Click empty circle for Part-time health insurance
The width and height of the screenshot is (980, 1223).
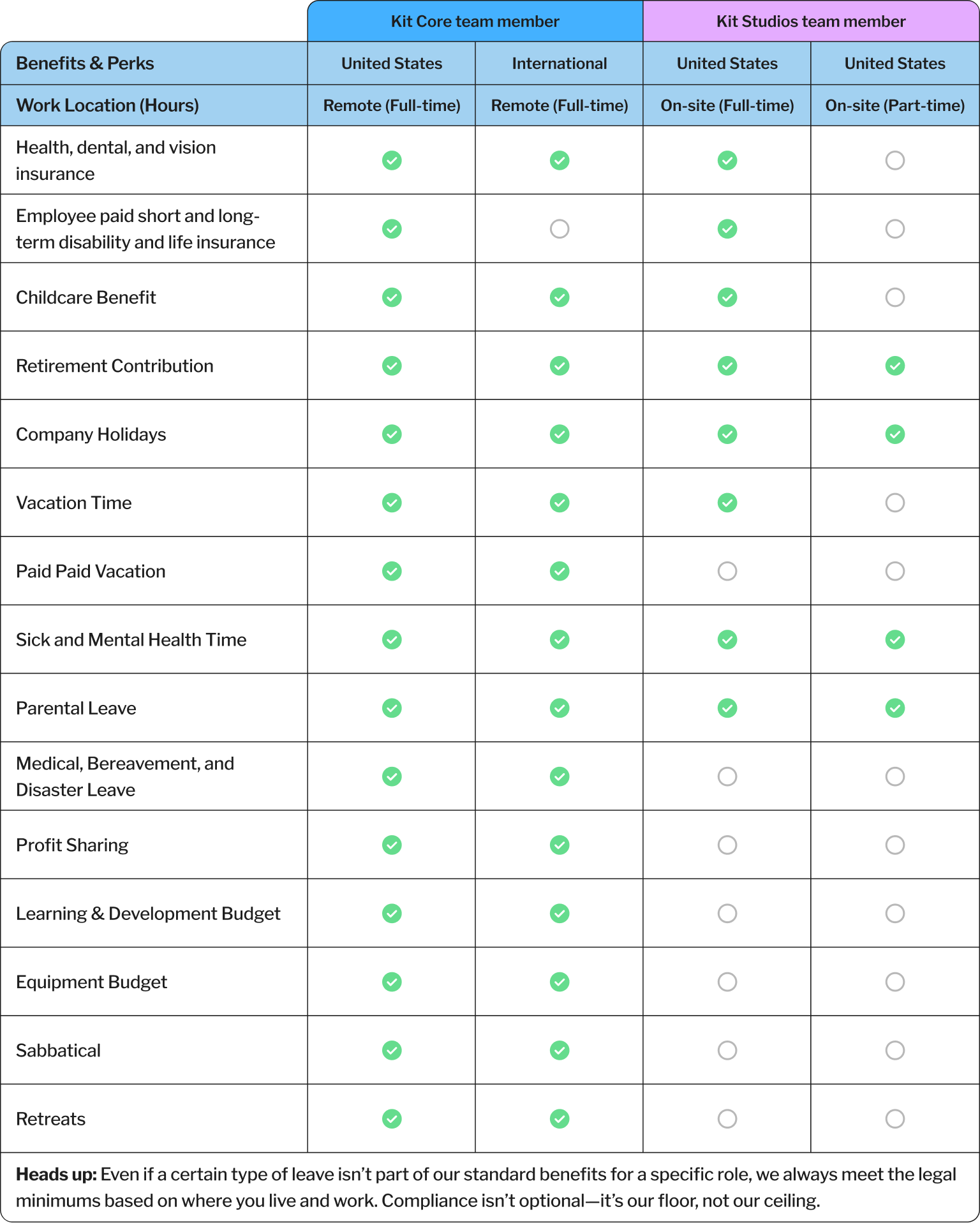[895, 160]
